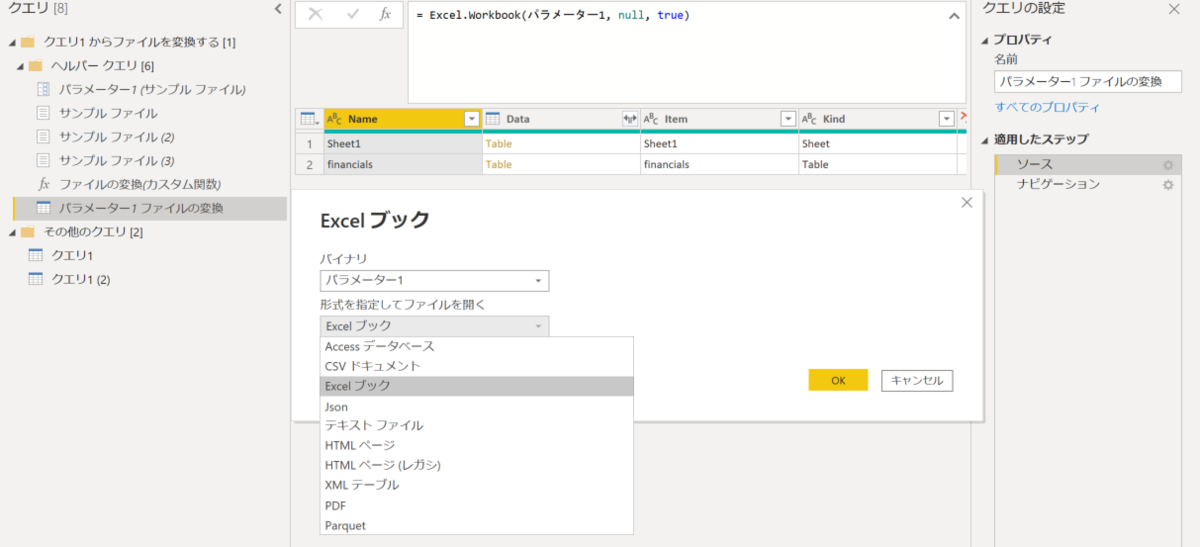Open the Table link in financials row
This screenshot has width=1200, height=547.
pos(498,164)
